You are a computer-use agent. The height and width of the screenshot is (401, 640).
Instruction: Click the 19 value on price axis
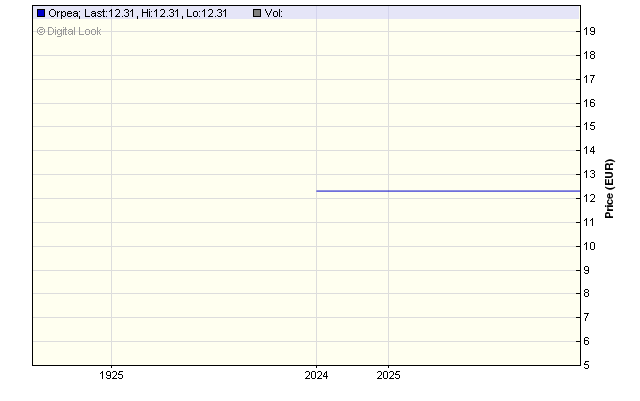pyautogui.click(x=589, y=31)
